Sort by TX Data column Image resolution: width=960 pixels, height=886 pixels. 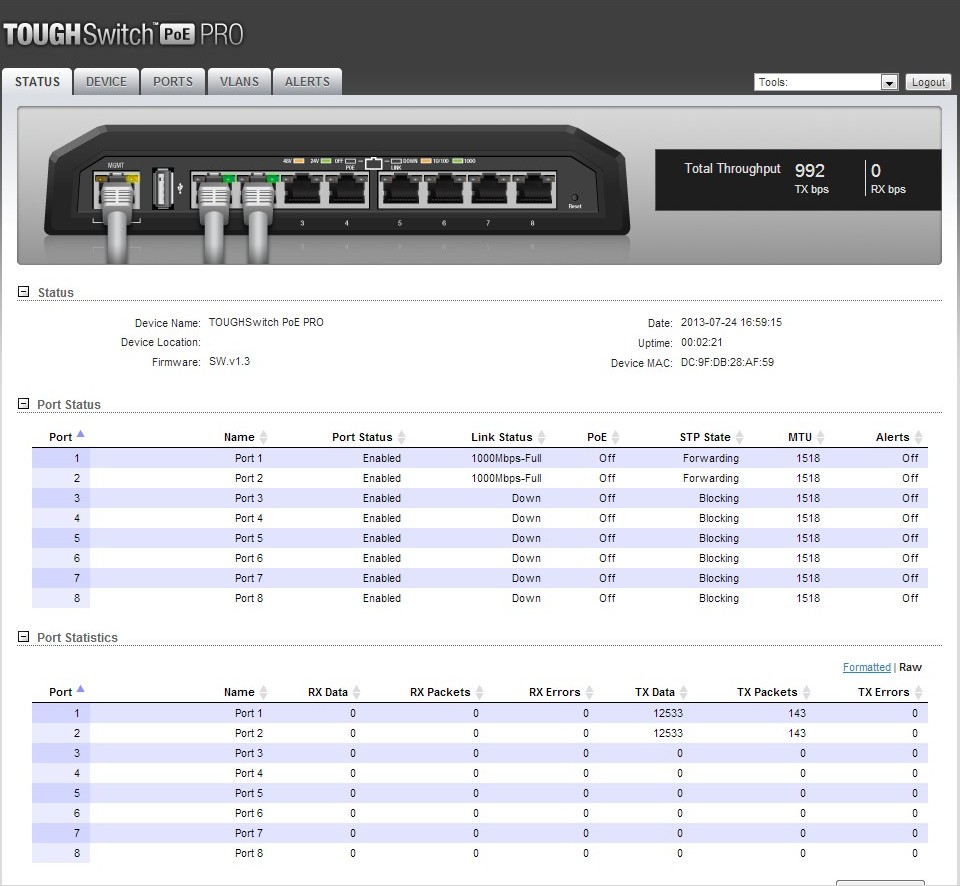[661, 691]
